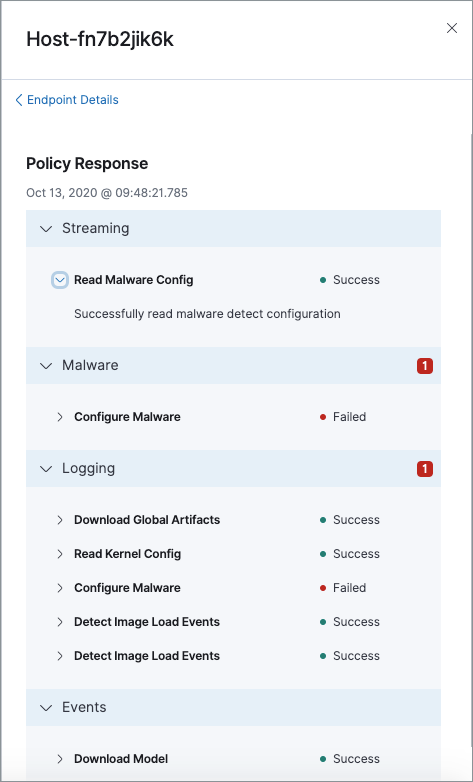Click the Read Kernel Config label
The height and width of the screenshot is (782, 473).
[x=128, y=554]
